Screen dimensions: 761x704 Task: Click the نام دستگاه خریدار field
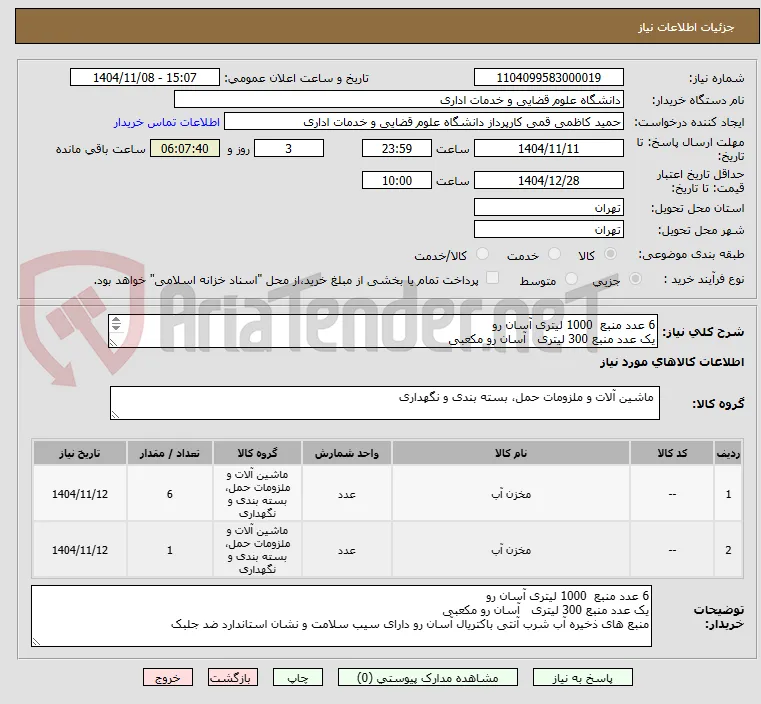click(x=398, y=99)
